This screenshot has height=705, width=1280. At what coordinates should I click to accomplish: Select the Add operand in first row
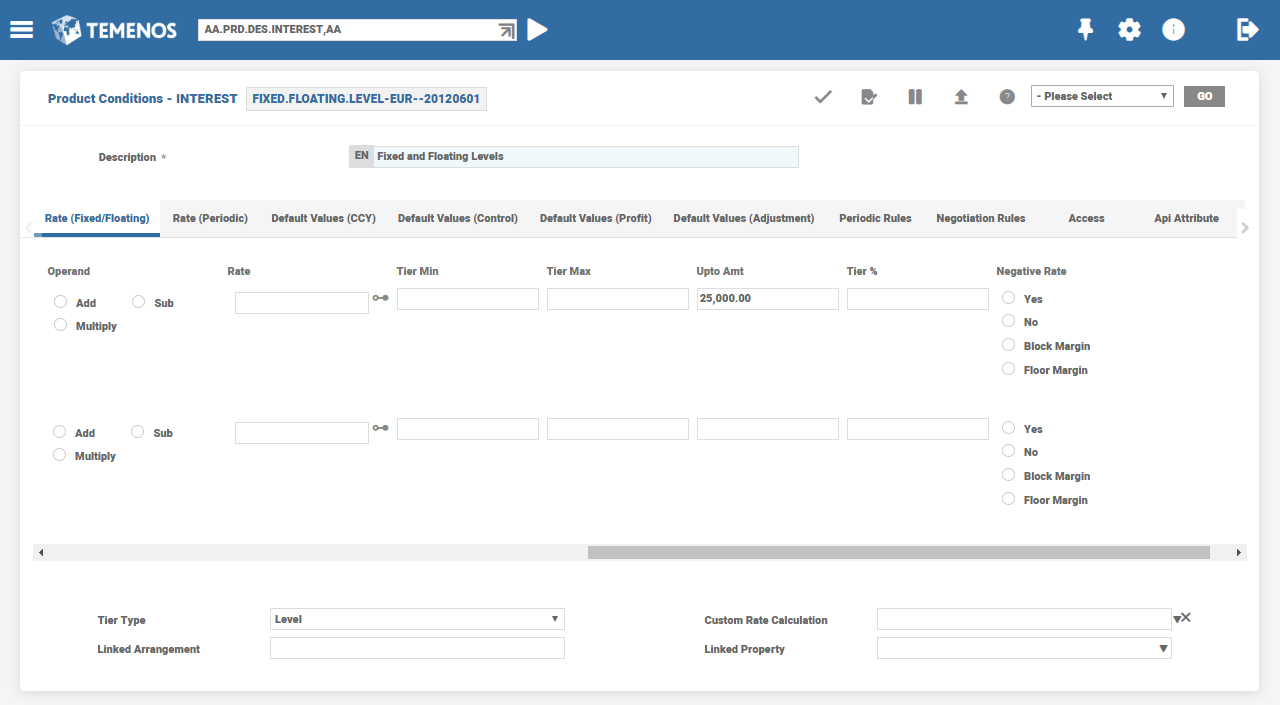click(x=61, y=302)
